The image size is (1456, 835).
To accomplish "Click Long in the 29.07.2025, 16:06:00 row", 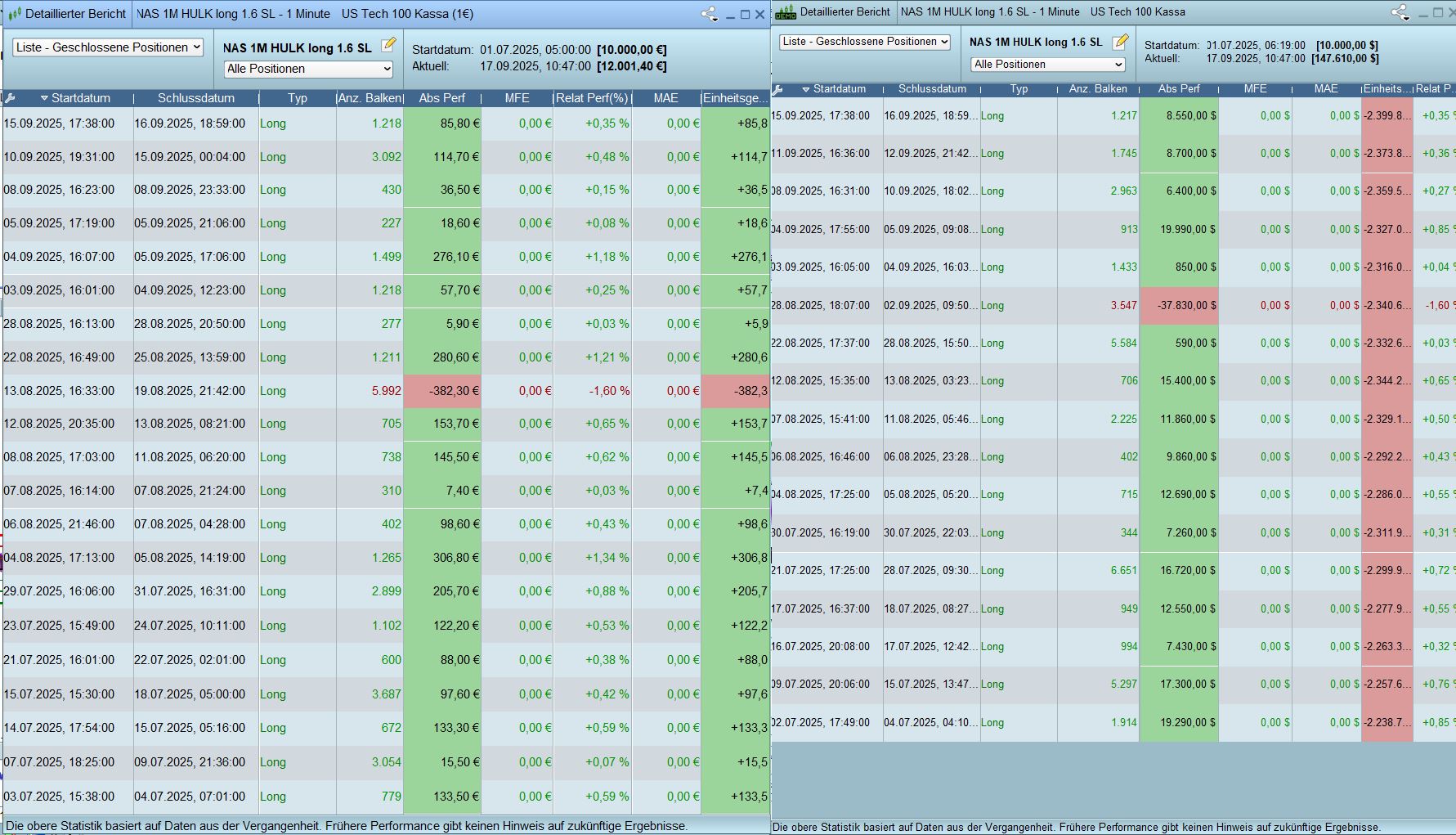I will pyautogui.click(x=273, y=591).
